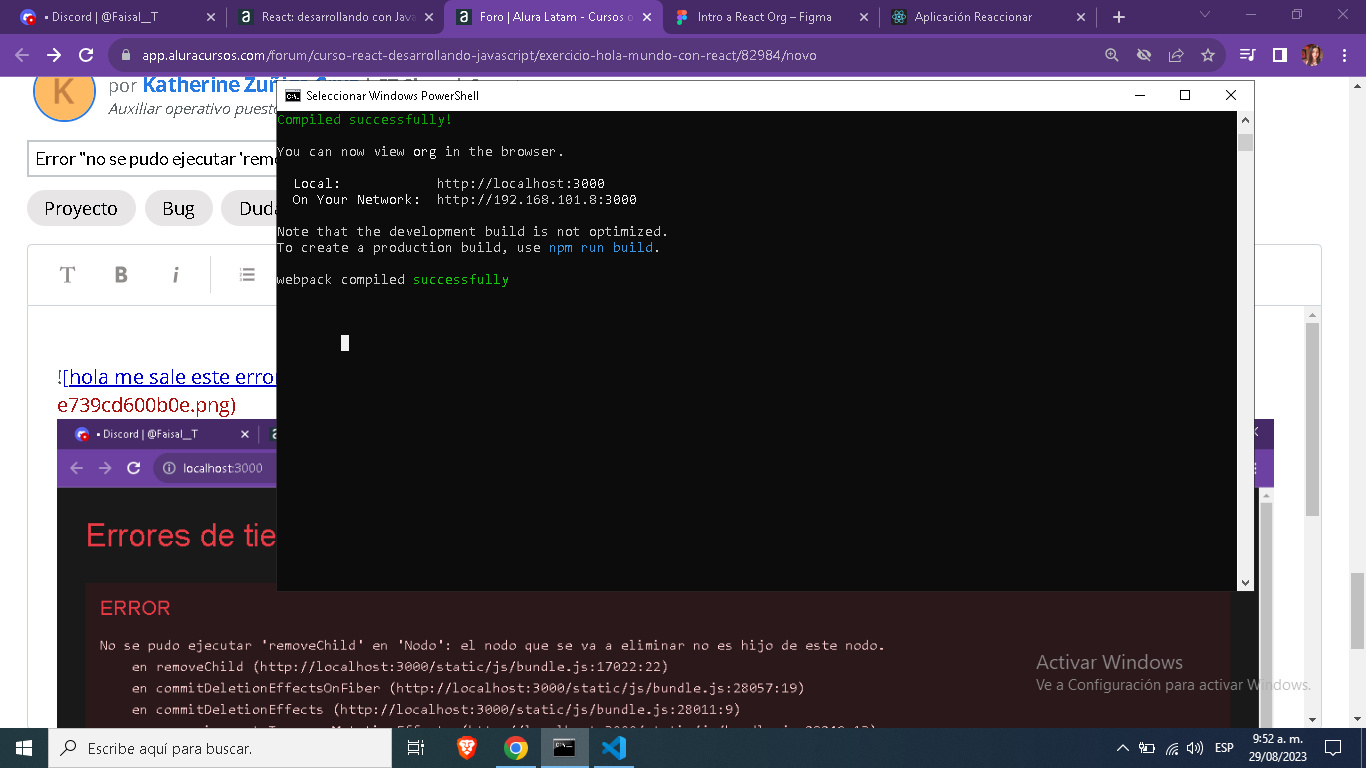Click the PowerShell window title bar icon
Viewport: 1366px width, 768px height.
point(292,96)
